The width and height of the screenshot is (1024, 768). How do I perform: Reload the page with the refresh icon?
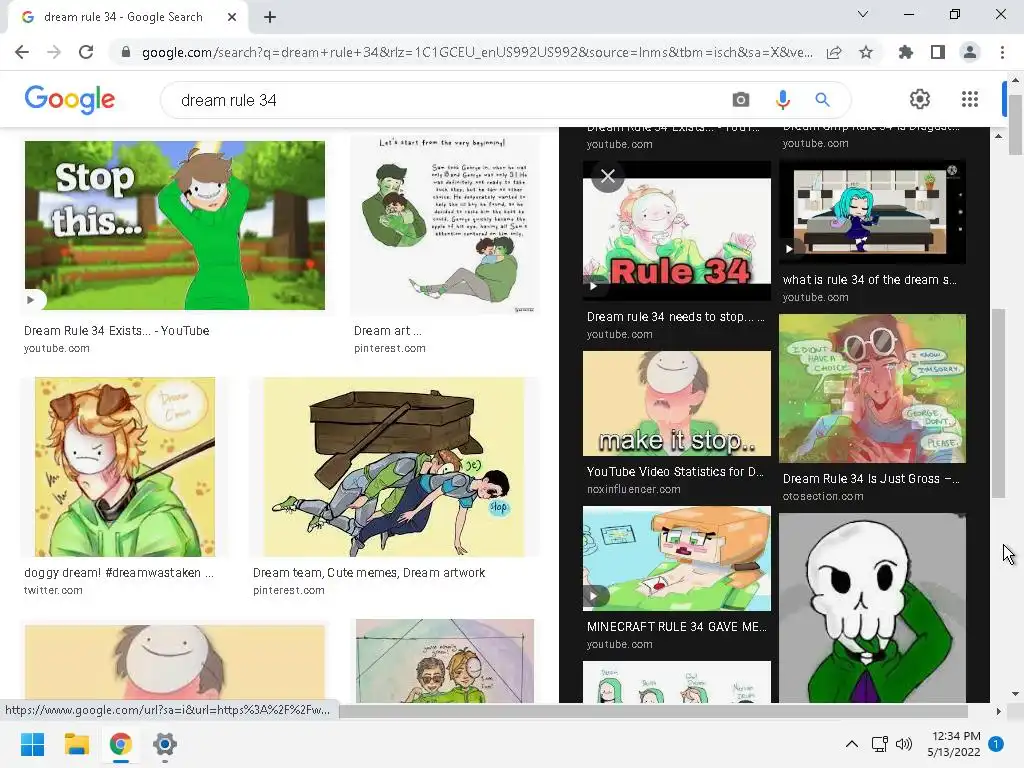pyautogui.click(x=86, y=52)
